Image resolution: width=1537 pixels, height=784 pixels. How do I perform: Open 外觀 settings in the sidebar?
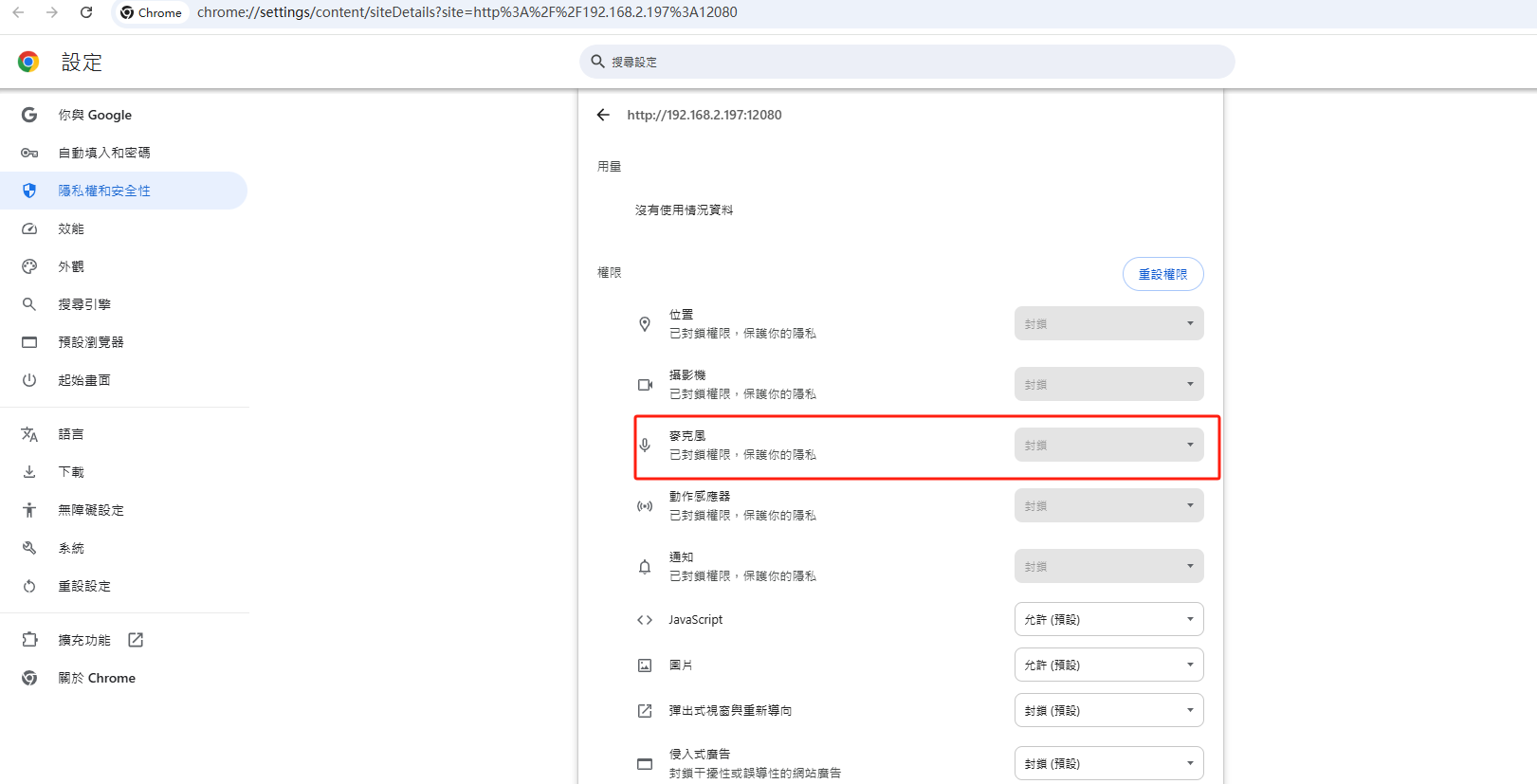pos(71,266)
